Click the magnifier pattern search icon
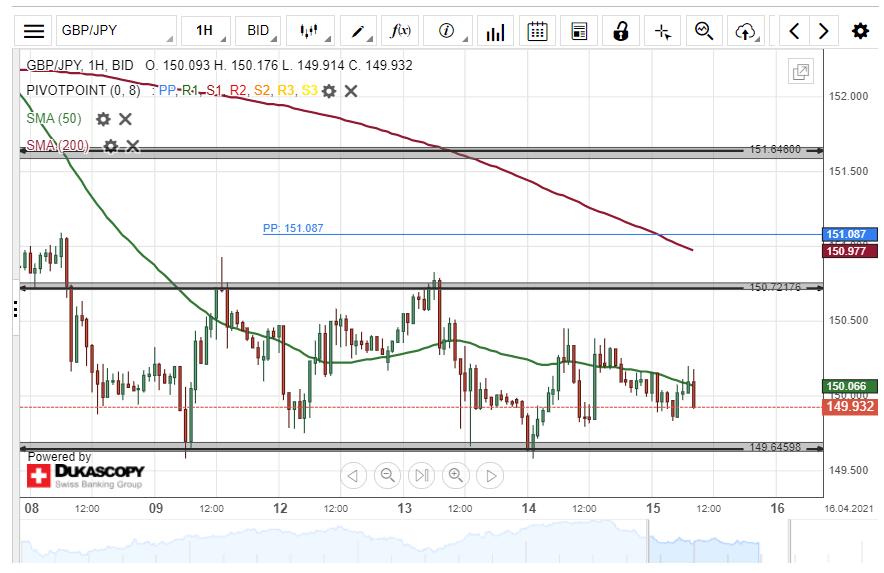 704,30
